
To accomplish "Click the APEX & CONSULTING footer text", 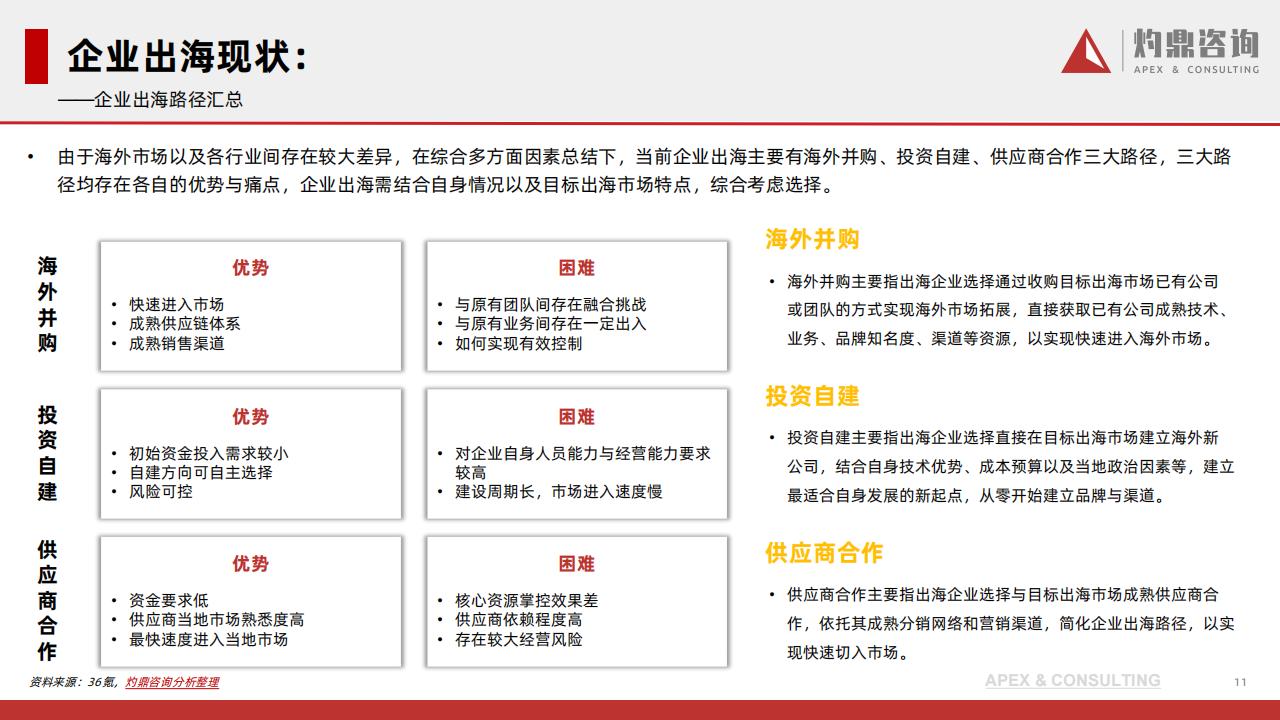I will (x=1072, y=680).
